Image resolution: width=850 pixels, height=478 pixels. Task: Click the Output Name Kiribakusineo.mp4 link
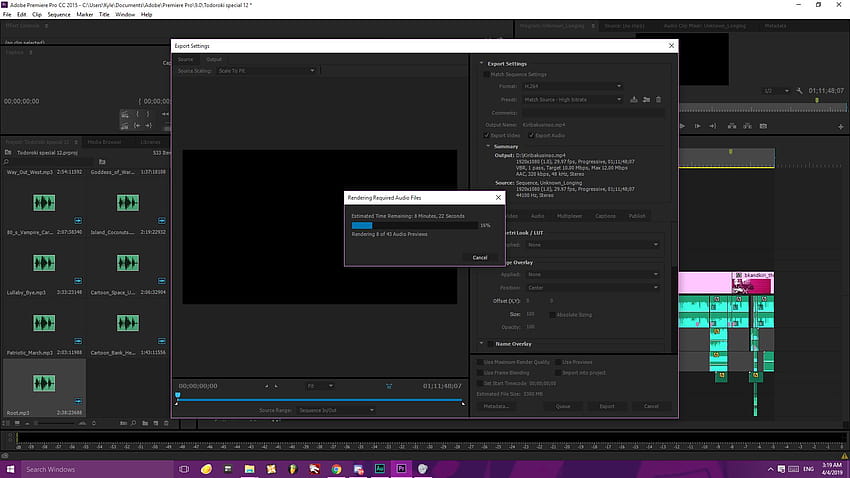(x=544, y=125)
